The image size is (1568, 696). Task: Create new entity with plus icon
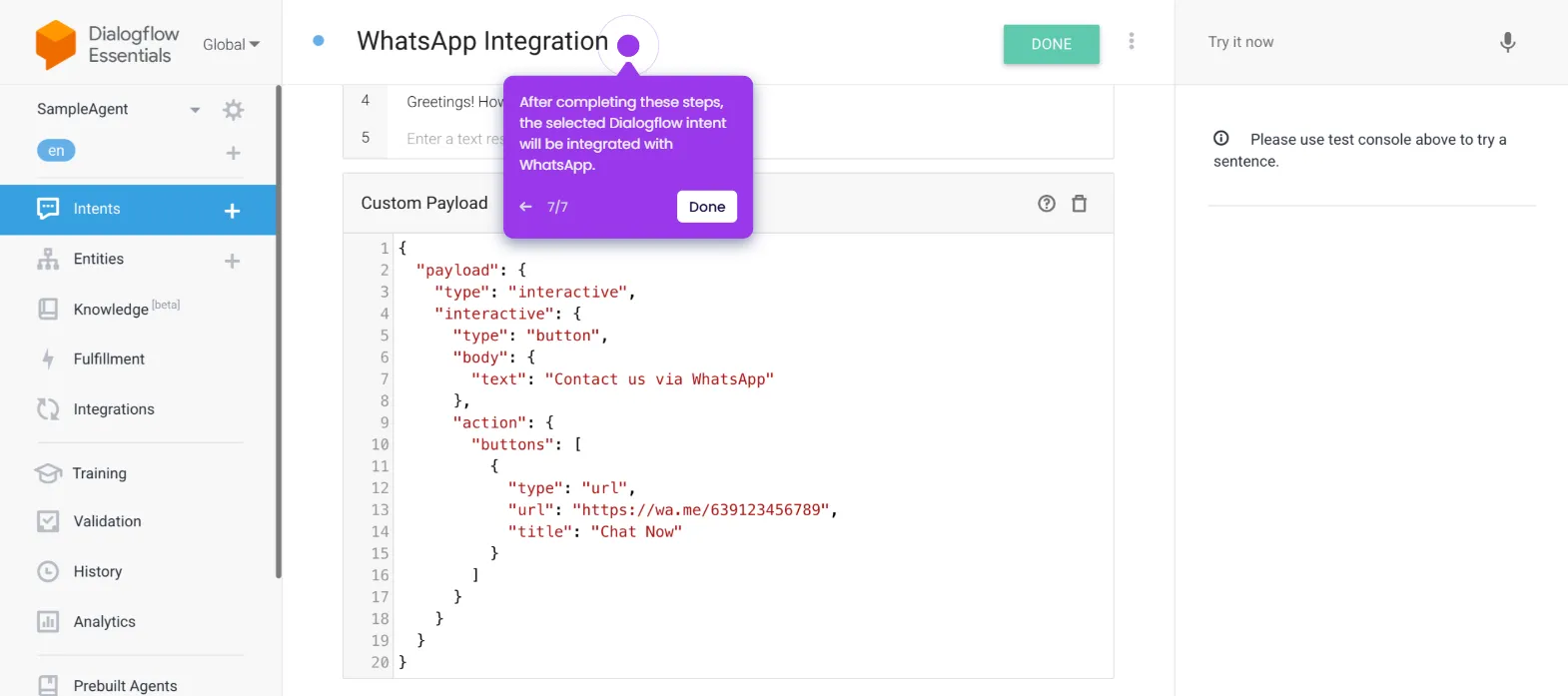coord(233,261)
